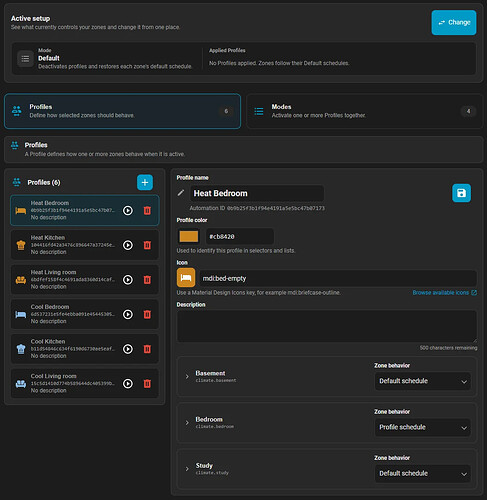Play the Cool Kitchen profile
487x500 pixels.
click(128, 349)
